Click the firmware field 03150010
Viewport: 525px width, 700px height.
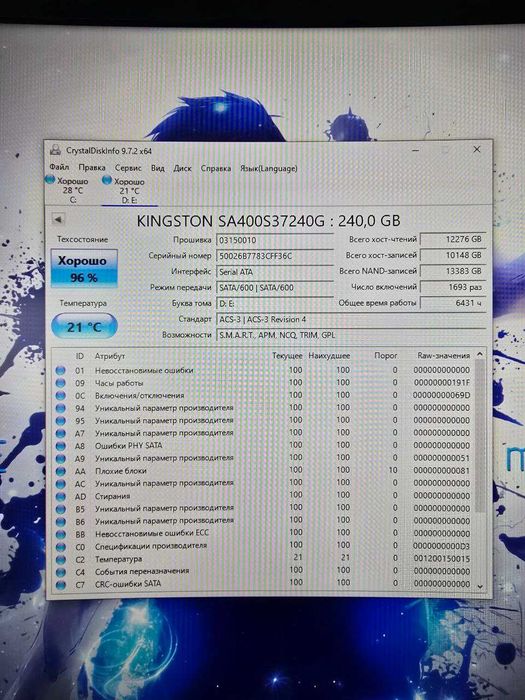(x=275, y=240)
